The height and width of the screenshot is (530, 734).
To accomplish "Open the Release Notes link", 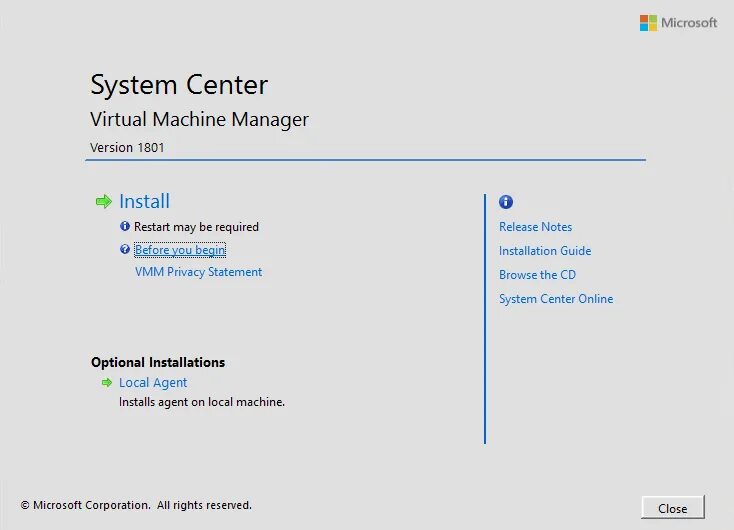I will 535,227.
